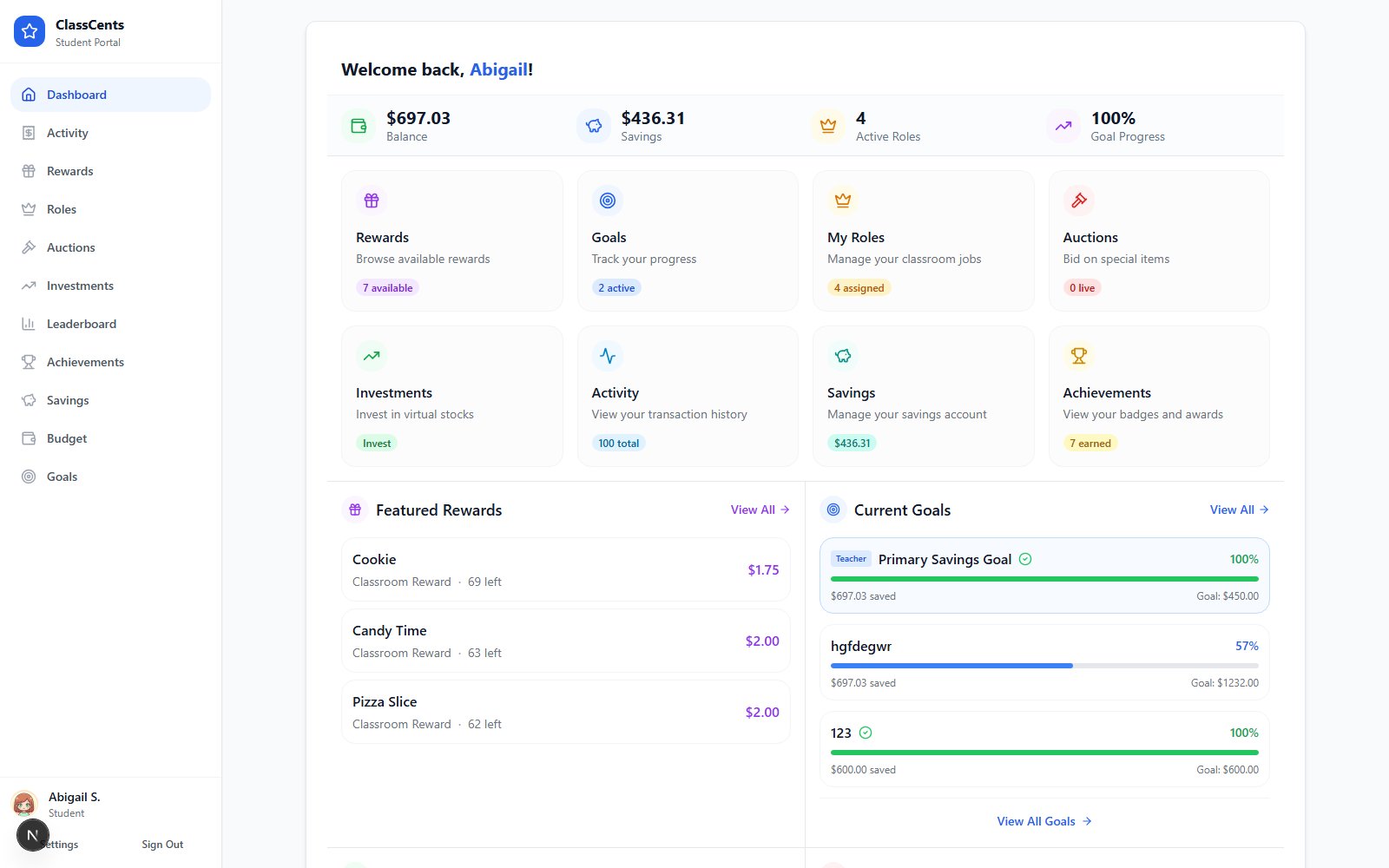Click the progress bar for goal 123

pyautogui.click(x=1044, y=753)
